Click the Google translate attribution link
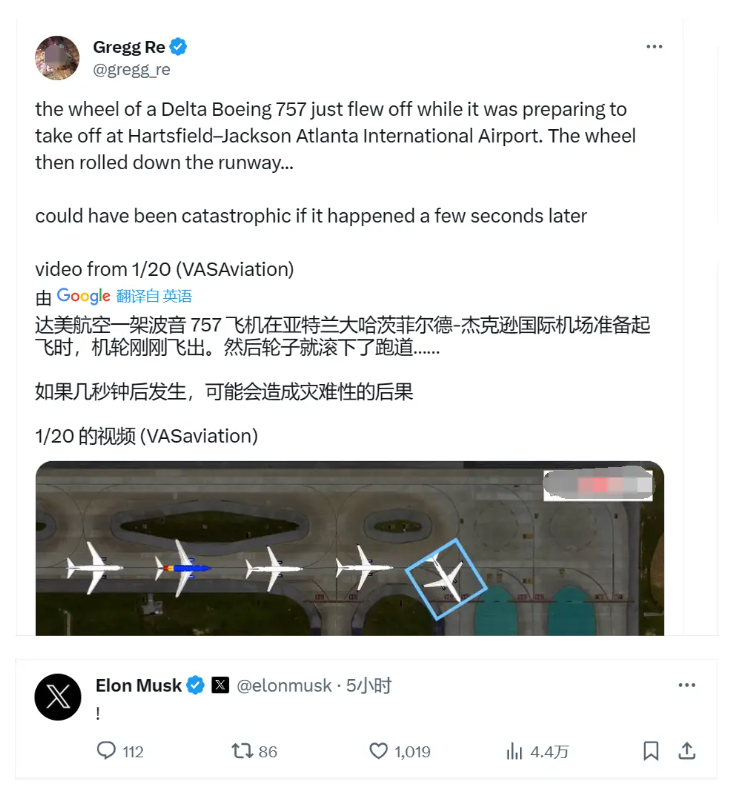The width and height of the screenshot is (740, 788). pyautogui.click(x=124, y=296)
